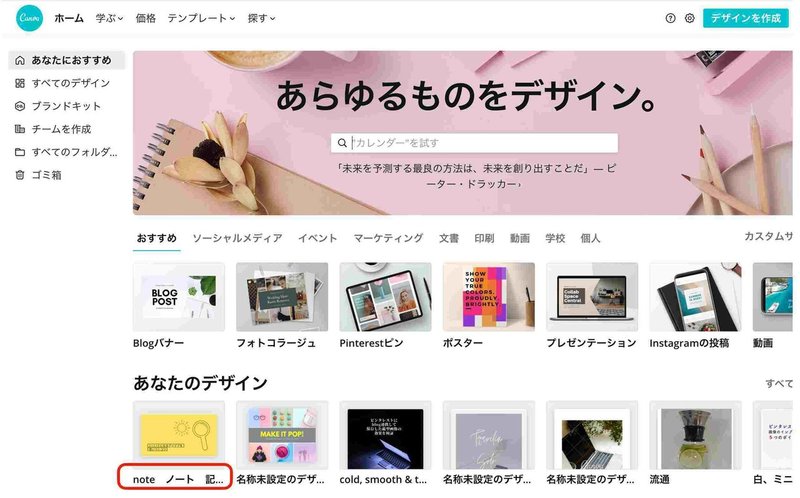800x498 pixels.
Task: Click the デザインを作成 button
Action: 745,18
